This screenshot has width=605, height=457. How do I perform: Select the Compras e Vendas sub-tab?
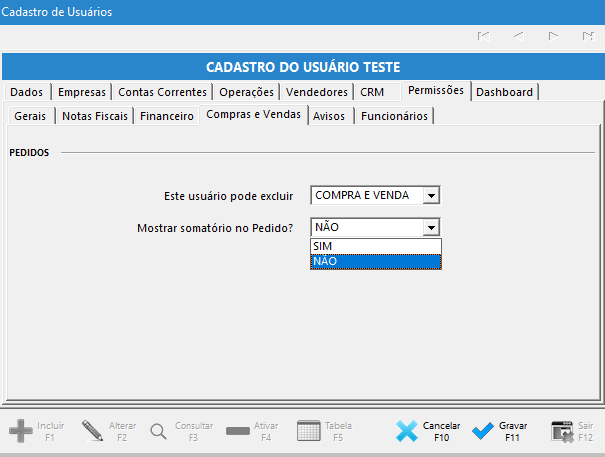pos(253,114)
